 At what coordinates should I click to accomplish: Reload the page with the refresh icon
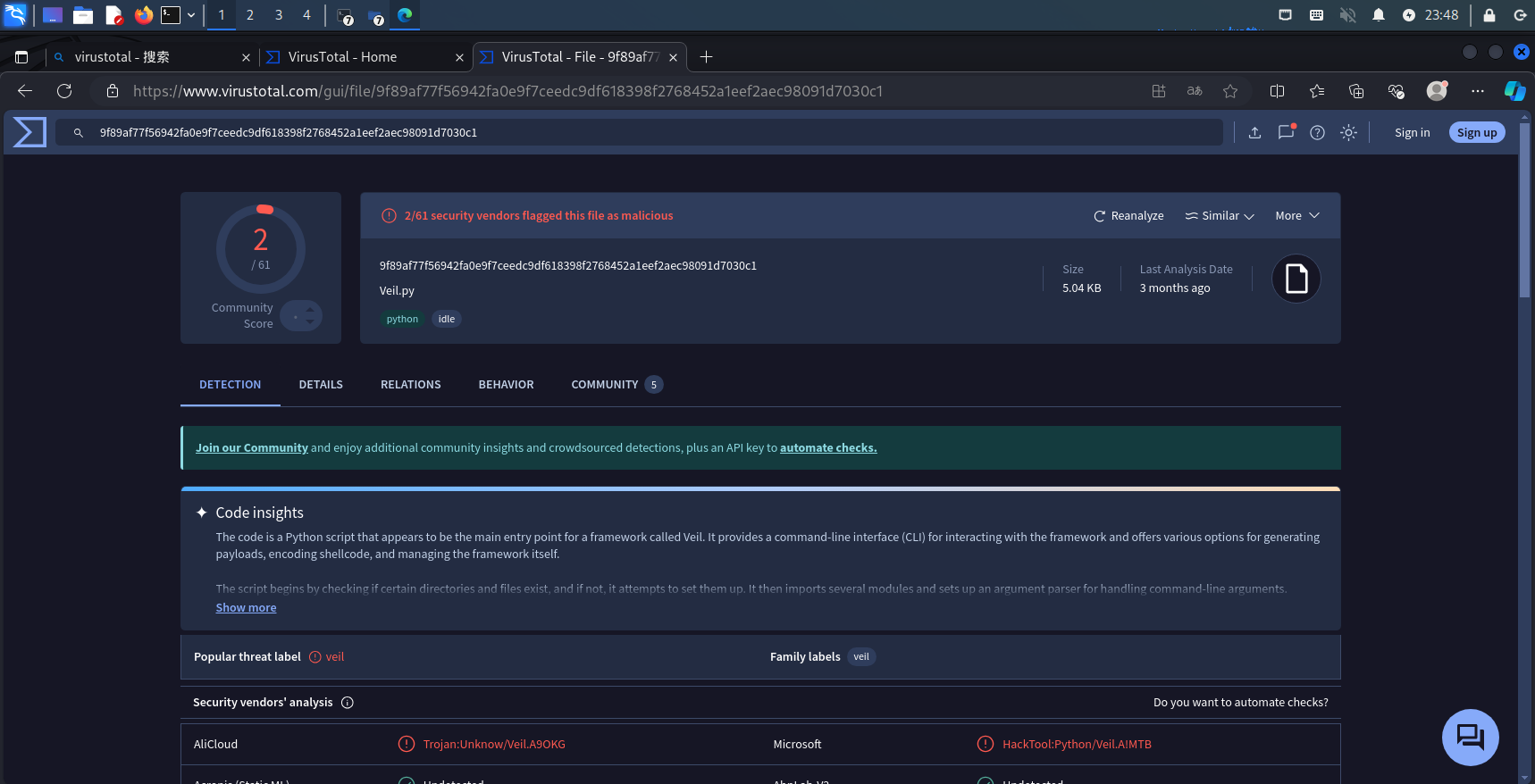coord(64,91)
